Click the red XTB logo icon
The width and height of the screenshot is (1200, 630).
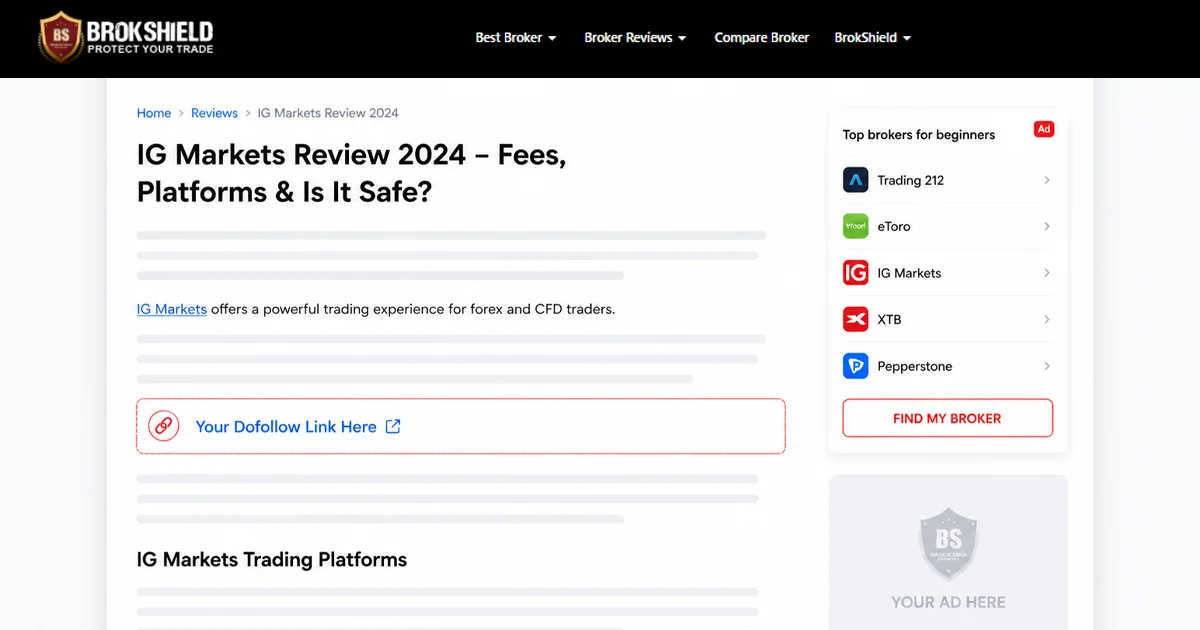click(855, 319)
